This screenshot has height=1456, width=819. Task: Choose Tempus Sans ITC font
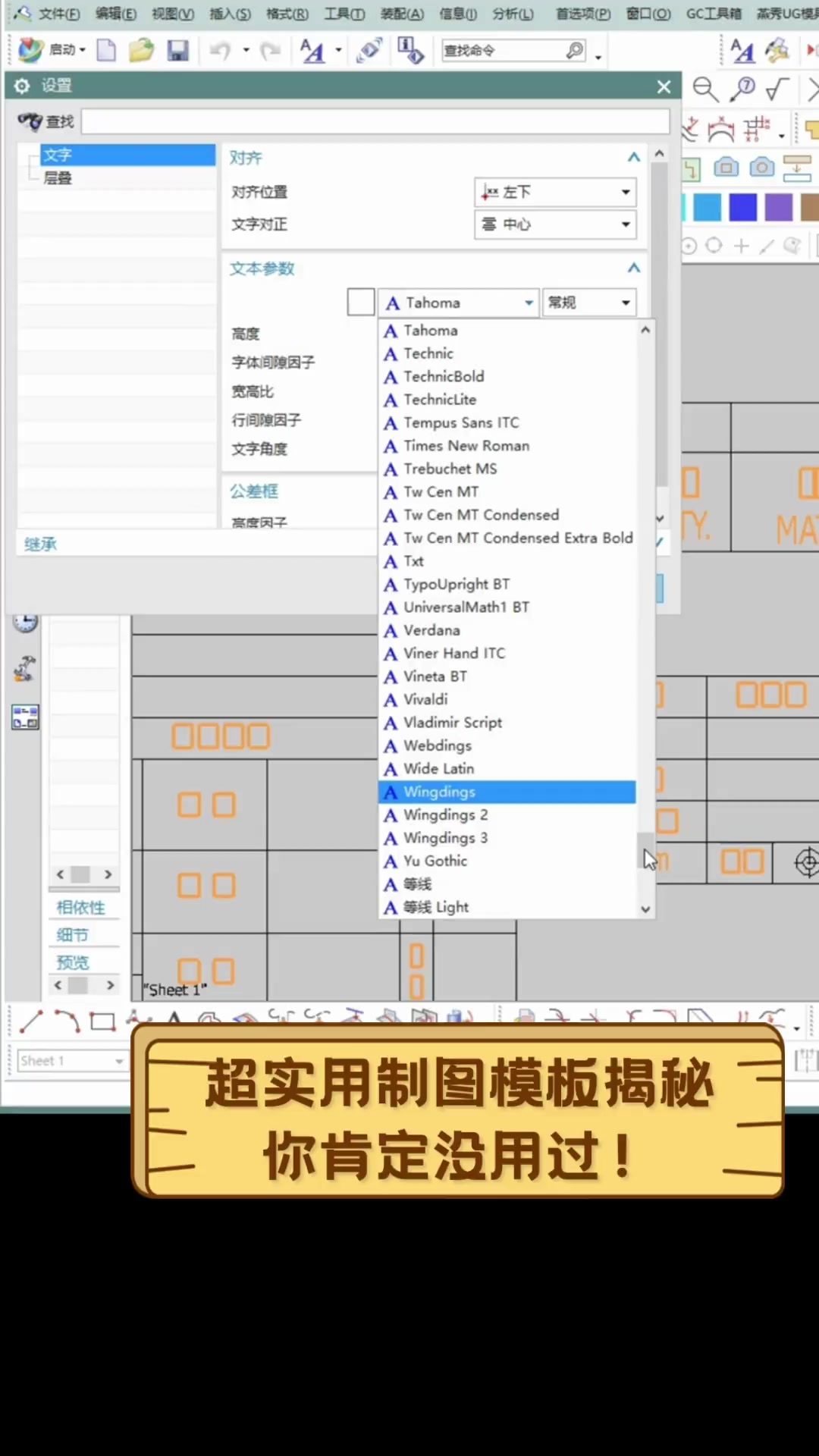(x=507, y=423)
